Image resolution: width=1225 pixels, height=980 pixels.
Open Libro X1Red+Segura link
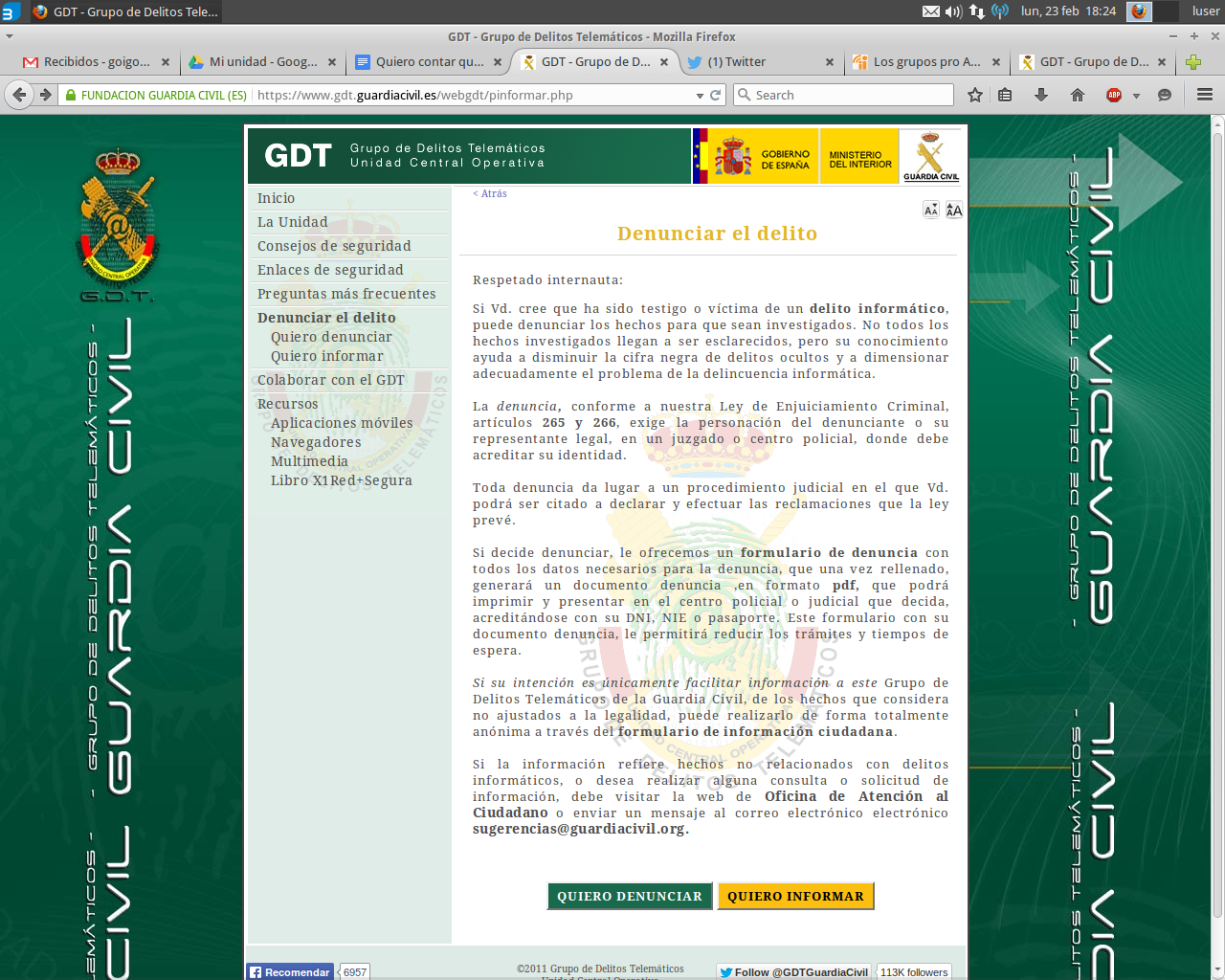point(341,480)
